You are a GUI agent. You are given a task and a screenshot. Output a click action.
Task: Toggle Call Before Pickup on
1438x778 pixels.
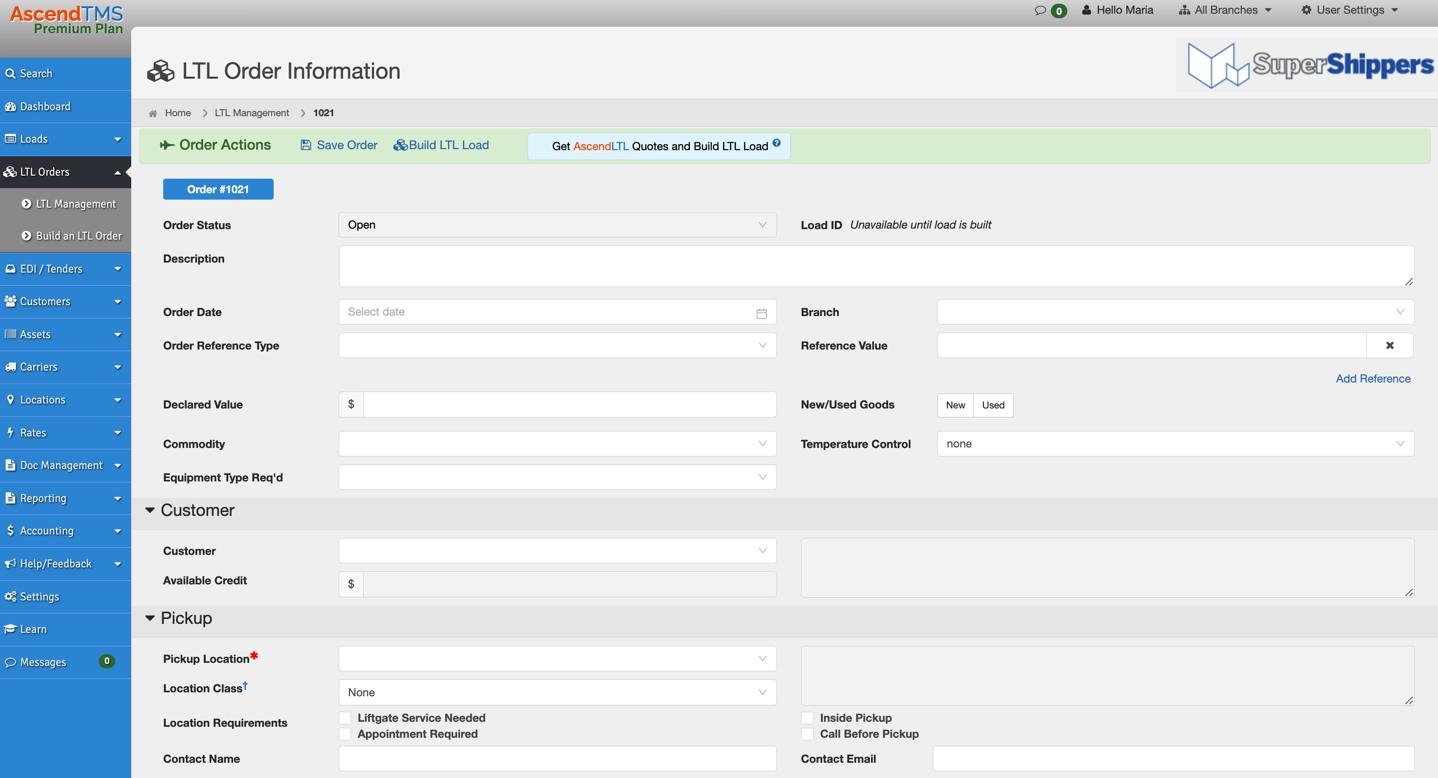point(807,733)
